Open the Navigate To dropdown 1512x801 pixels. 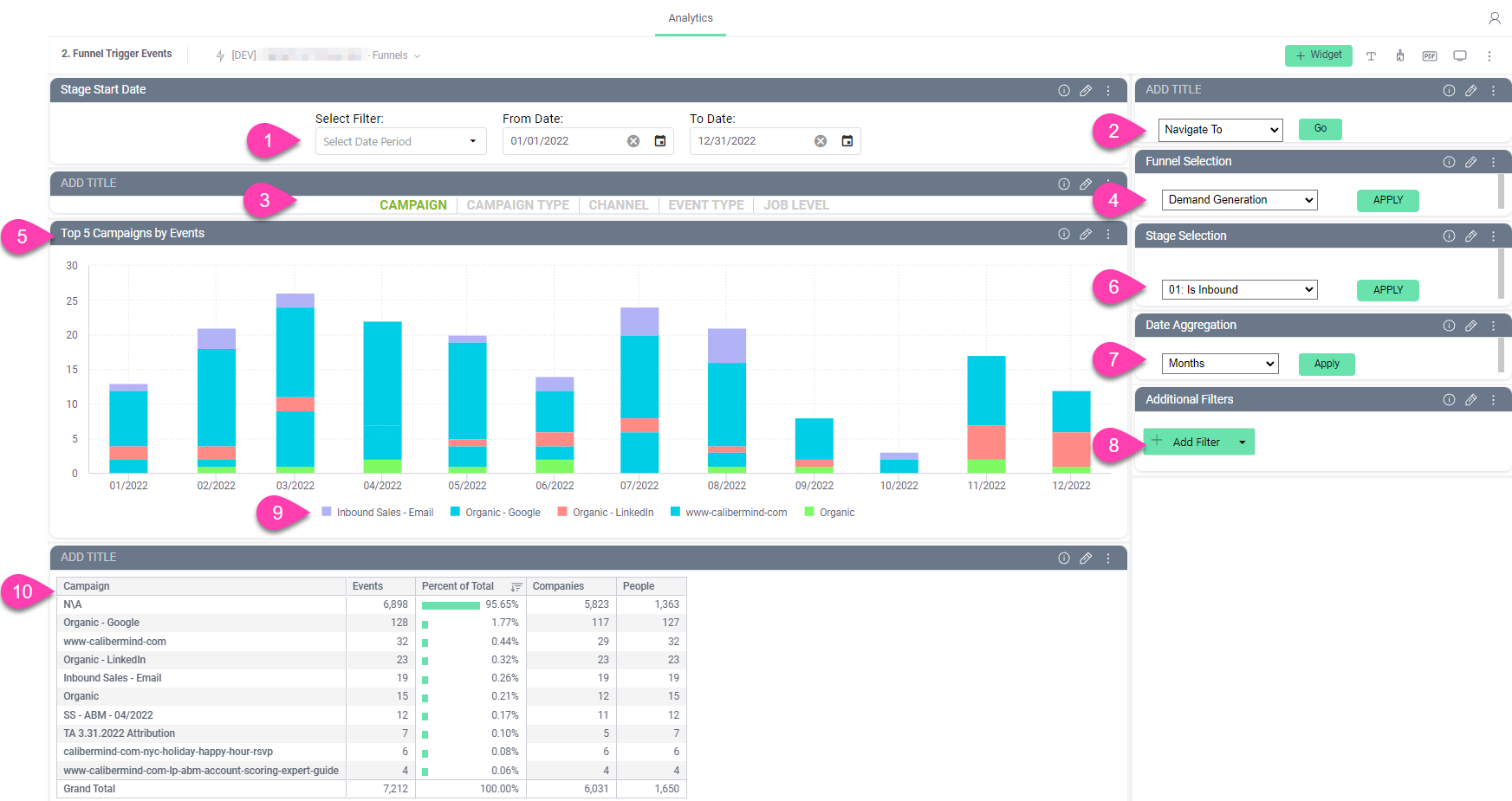tap(1220, 130)
